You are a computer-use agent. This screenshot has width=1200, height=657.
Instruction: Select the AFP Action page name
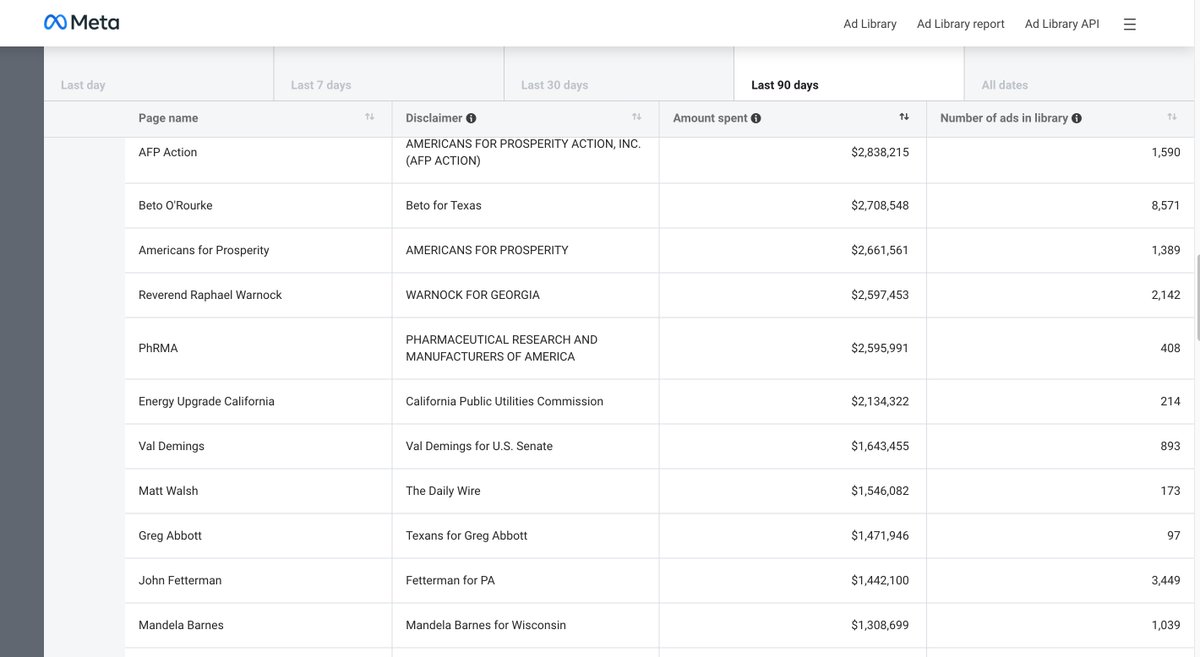click(167, 152)
